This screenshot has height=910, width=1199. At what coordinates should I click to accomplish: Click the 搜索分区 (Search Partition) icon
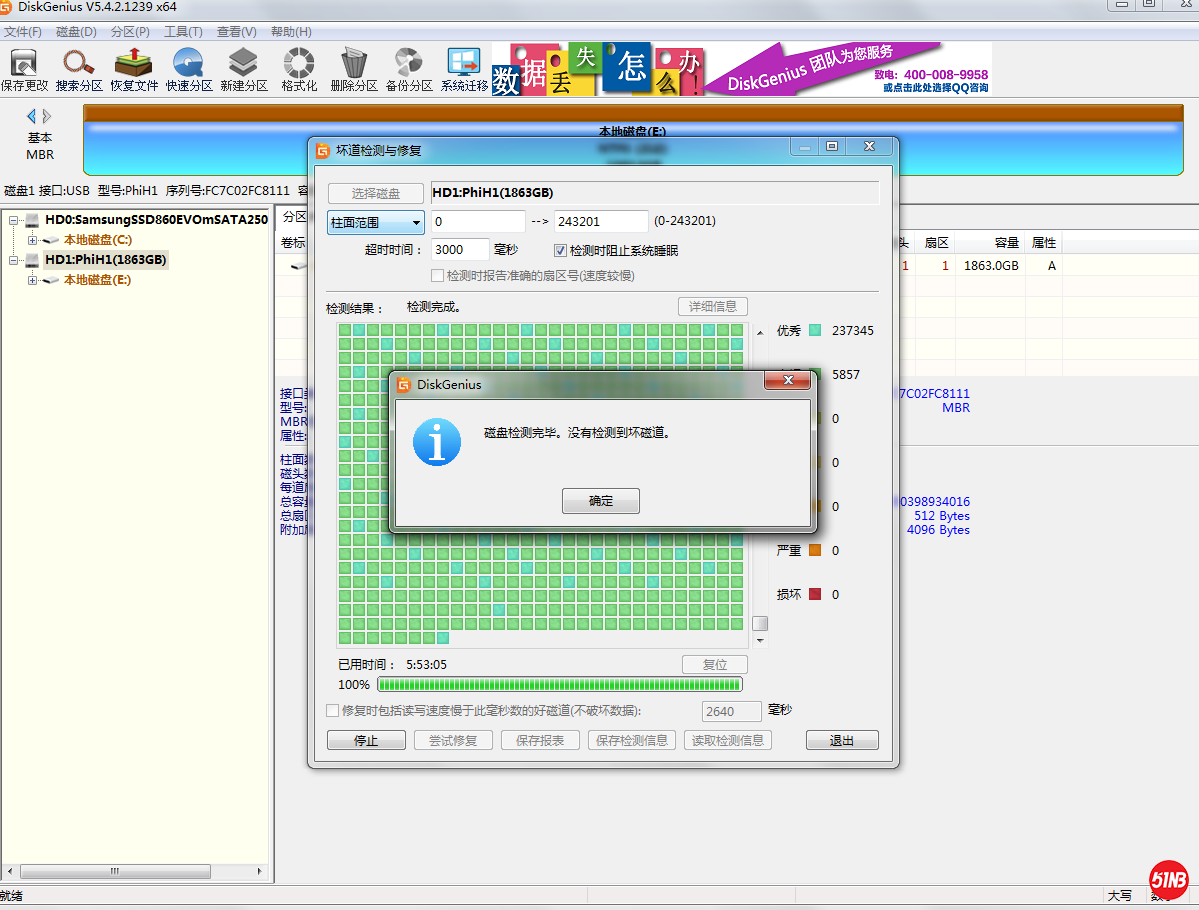pyautogui.click(x=79, y=69)
